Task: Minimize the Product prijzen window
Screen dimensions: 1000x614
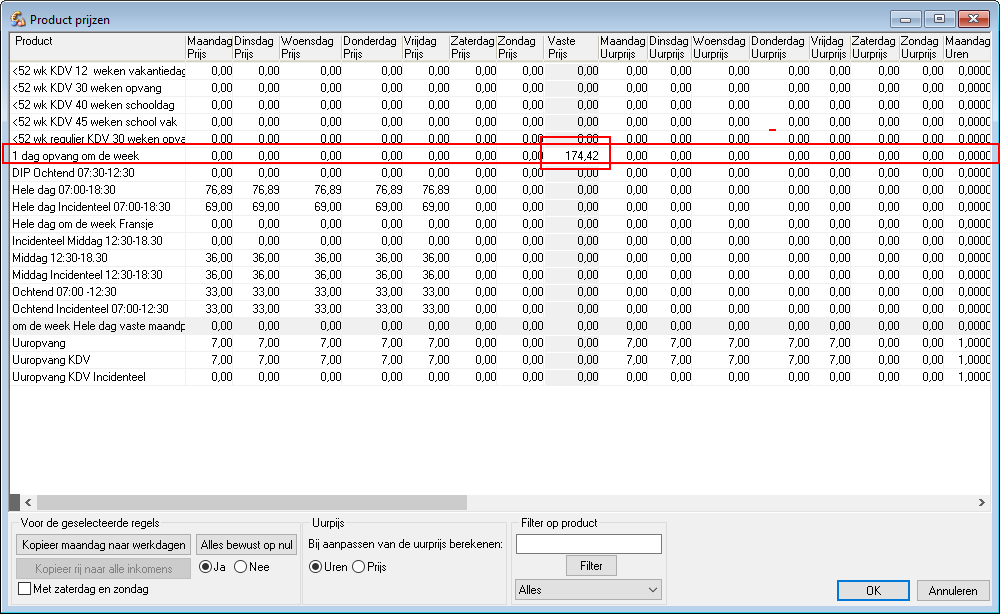Action: point(908,18)
